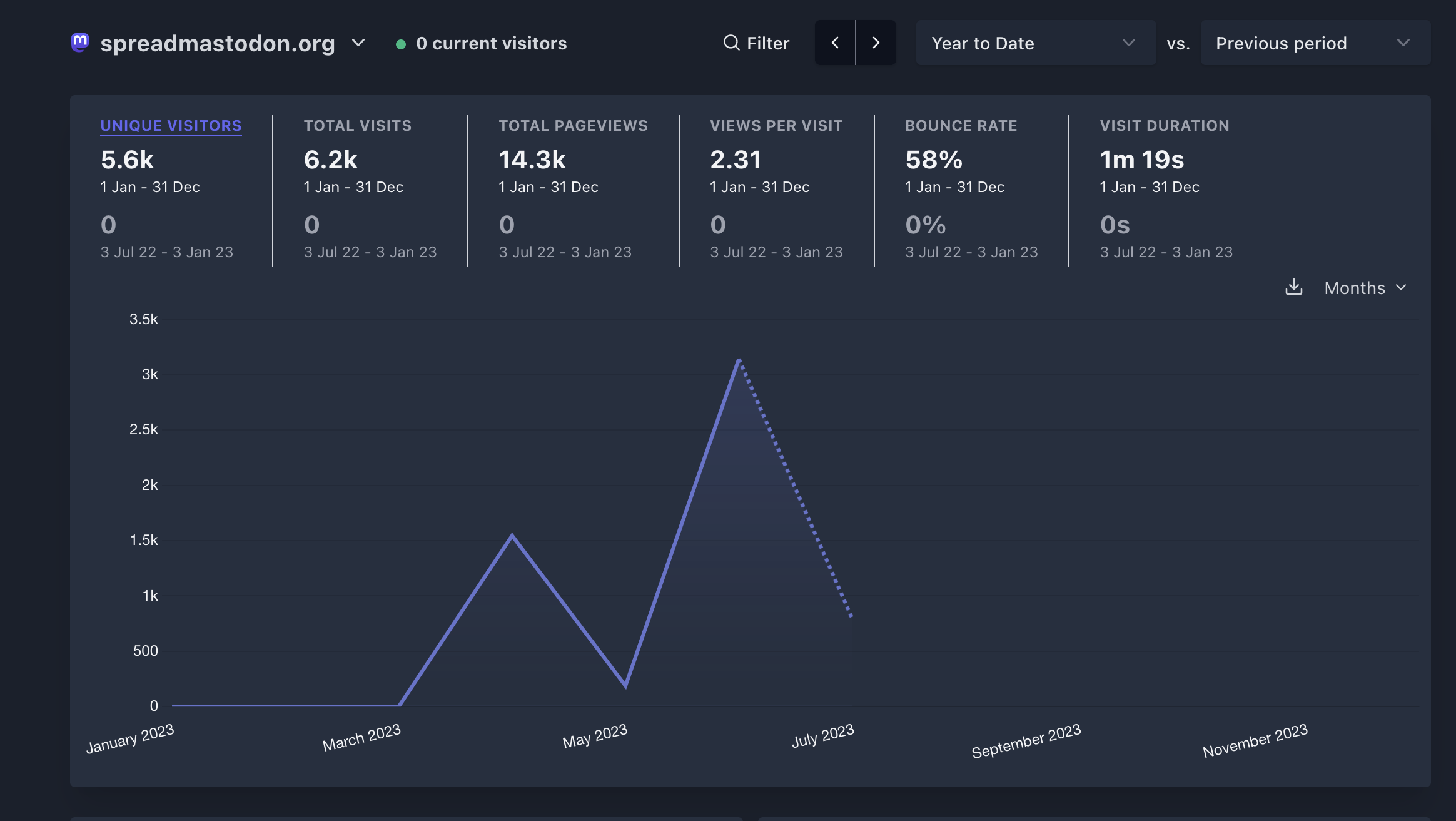Image resolution: width=1456 pixels, height=821 pixels.
Task: Click the 58% bounce rate value
Action: [934, 160]
